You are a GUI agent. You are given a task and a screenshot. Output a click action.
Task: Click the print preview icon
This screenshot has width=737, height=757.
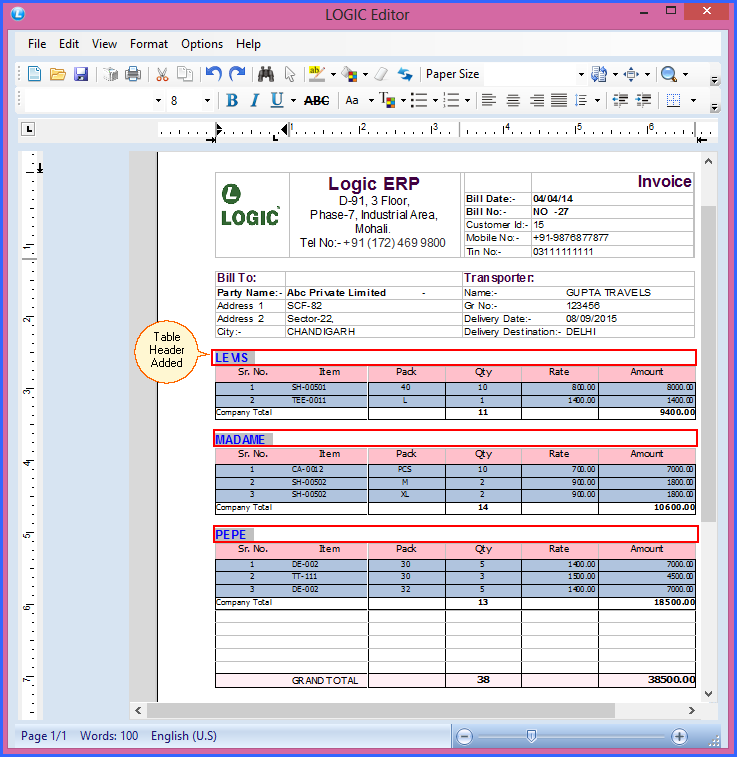coord(111,74)
